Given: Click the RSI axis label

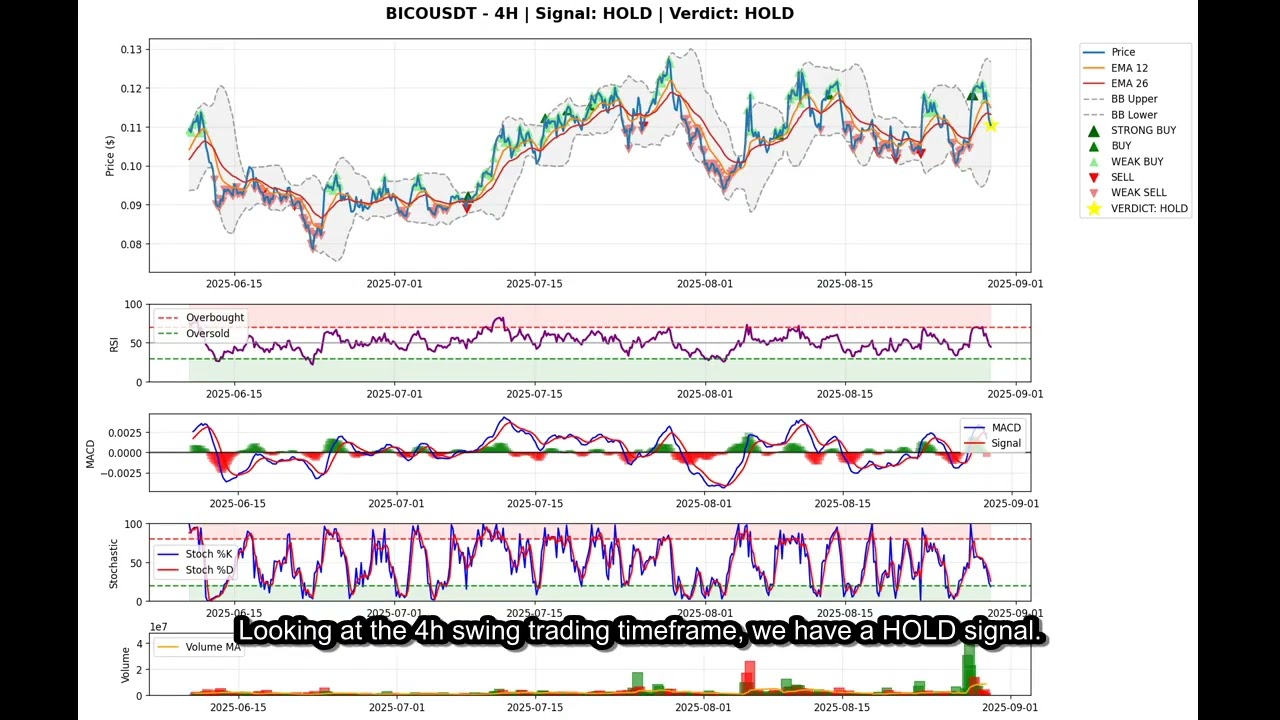Looking at the screenshot, I should pyautogui.click(x=114, y=344).
